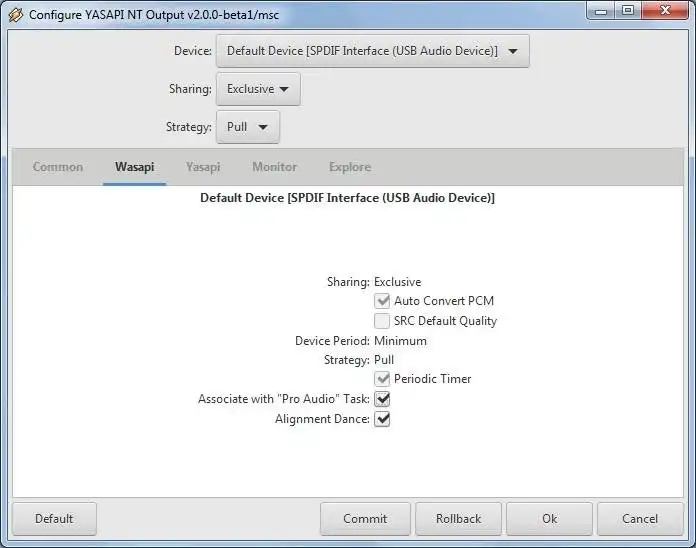Maximize the Configure YASAPI window

628,11
